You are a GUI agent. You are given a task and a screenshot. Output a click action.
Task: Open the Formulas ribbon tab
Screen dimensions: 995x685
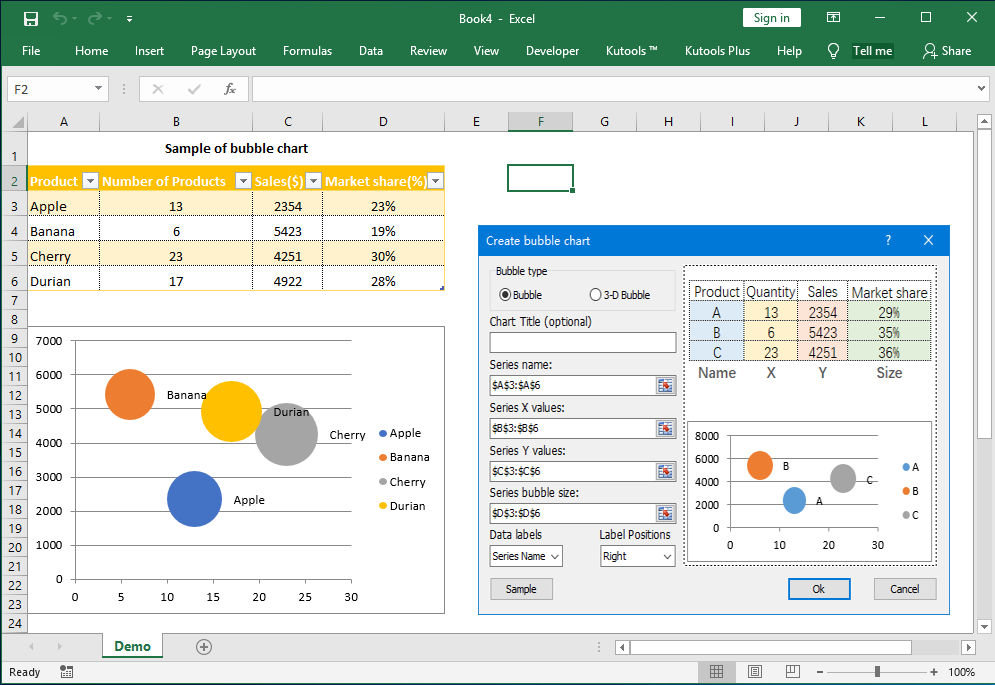[x=307, y=51]
